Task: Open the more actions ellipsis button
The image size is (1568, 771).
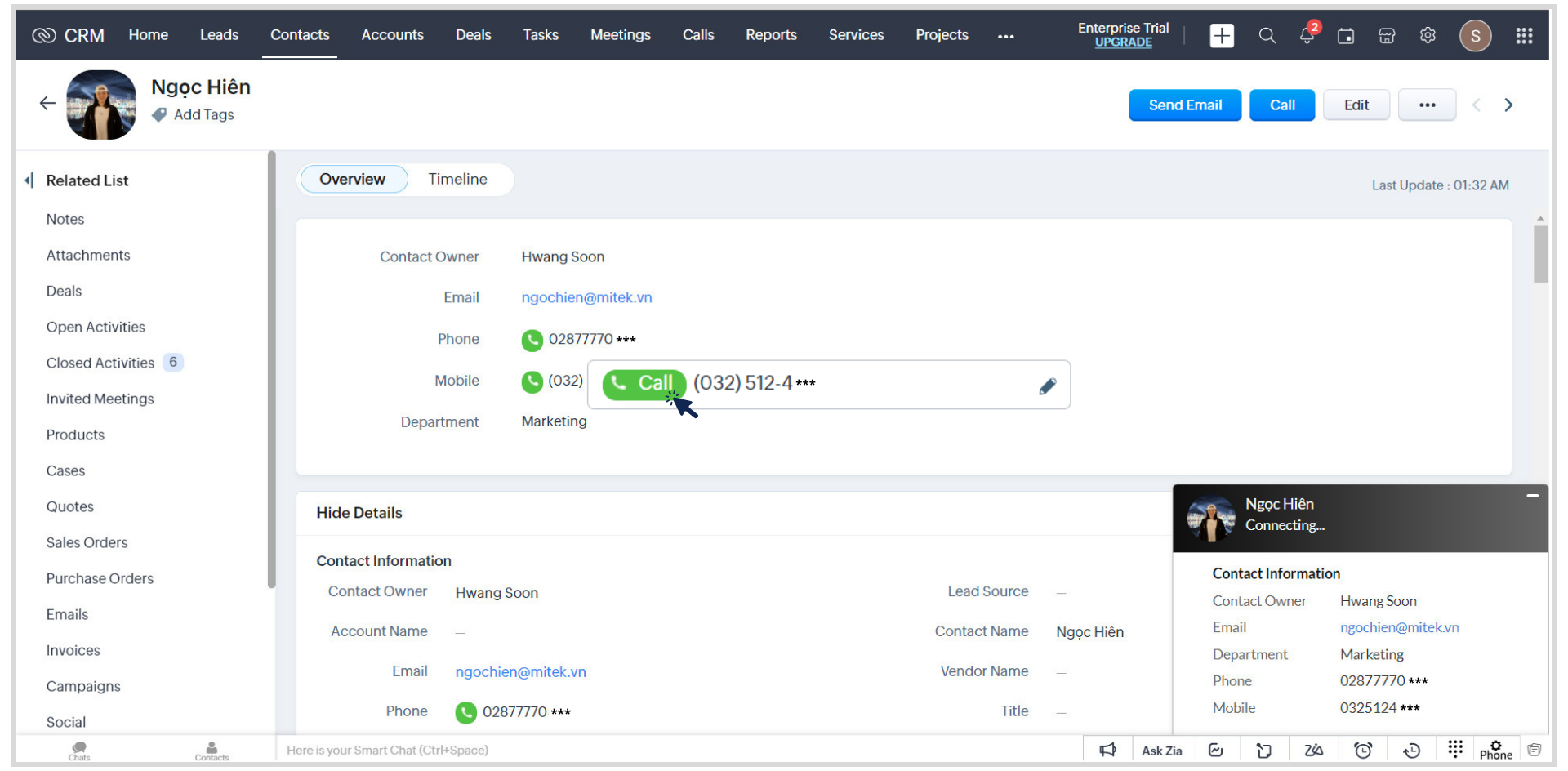Action: (x=1427, y=105)
